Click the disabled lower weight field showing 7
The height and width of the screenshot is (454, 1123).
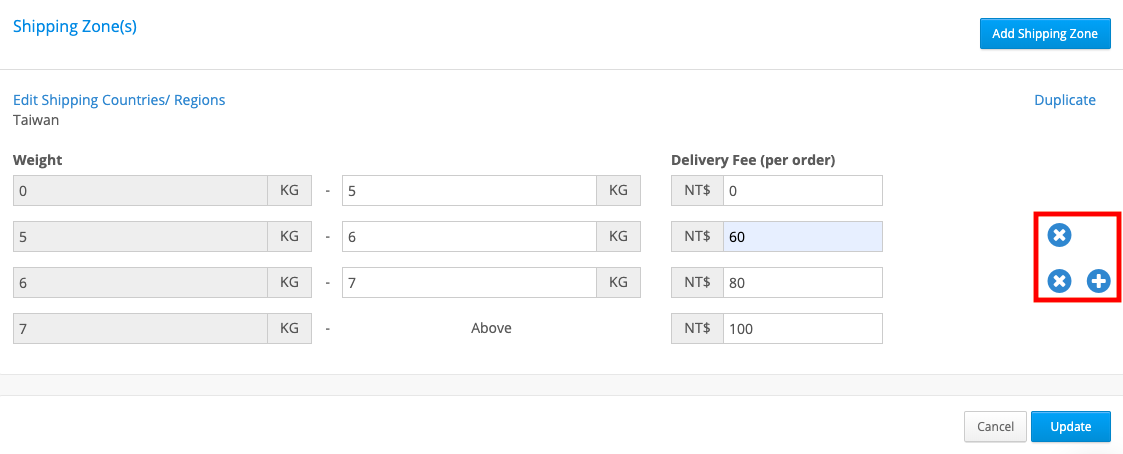click(x=140, y=328)
